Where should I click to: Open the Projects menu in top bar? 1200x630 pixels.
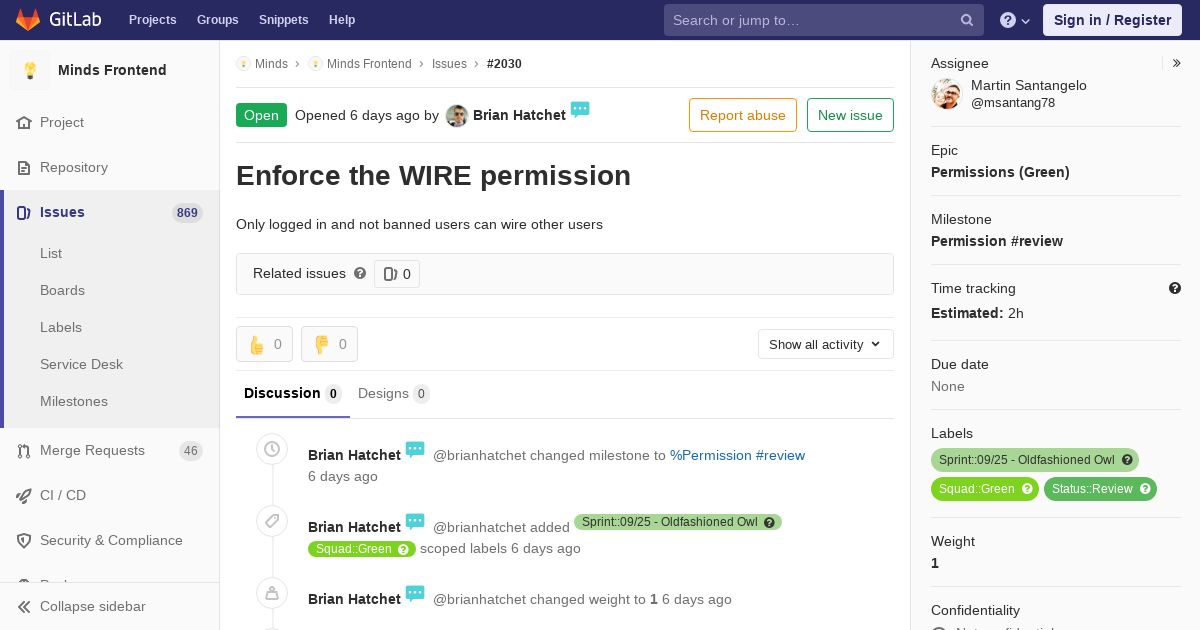152,20
